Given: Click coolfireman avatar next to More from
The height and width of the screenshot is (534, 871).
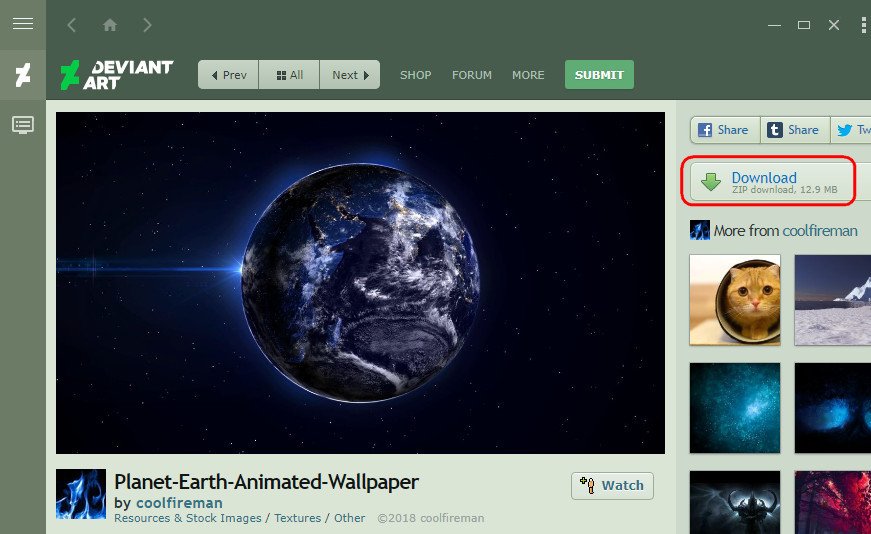Looking at the screenshot, I should pos(699,230).
